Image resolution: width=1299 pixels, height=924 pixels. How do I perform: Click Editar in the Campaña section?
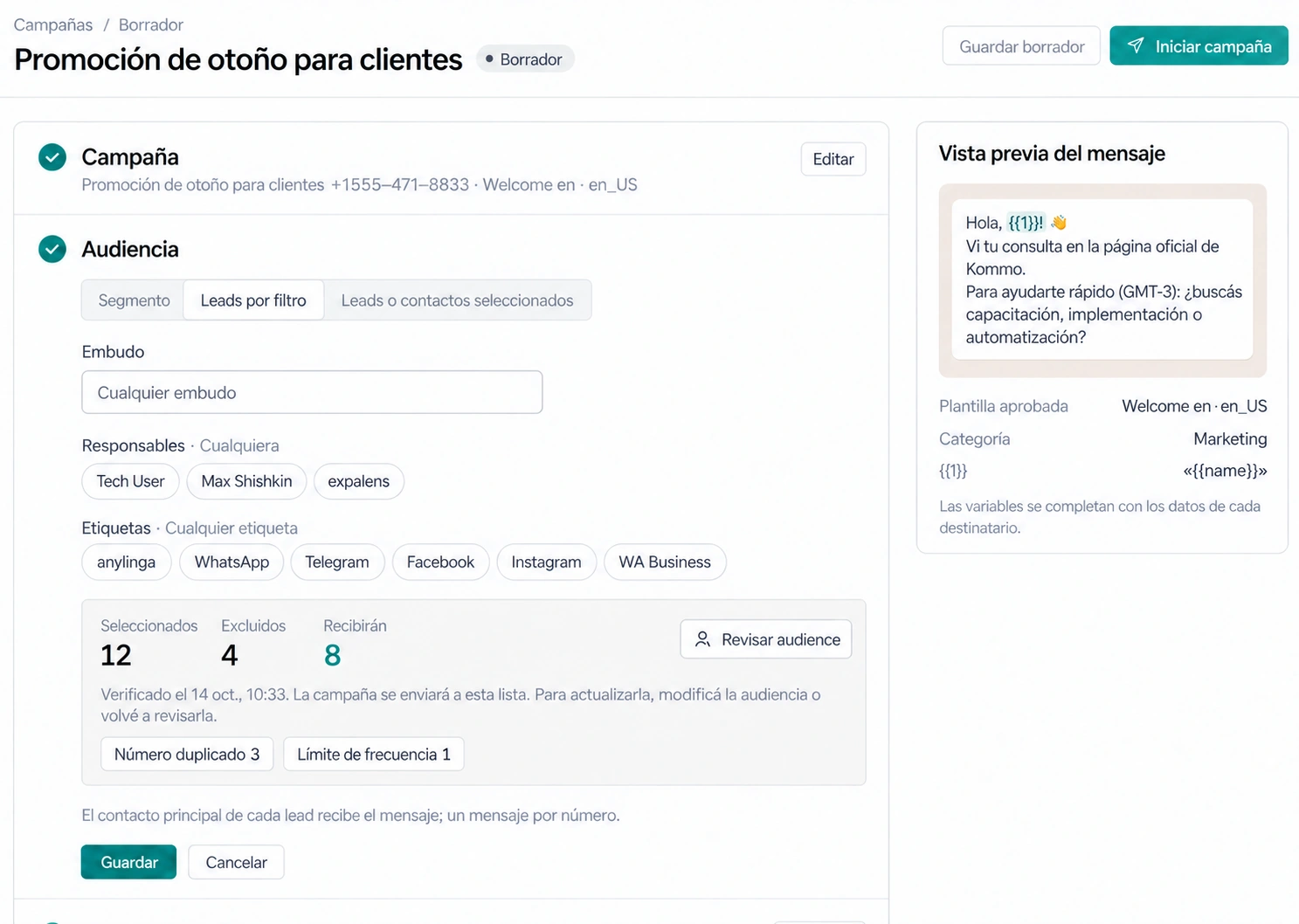click(833, 159)
